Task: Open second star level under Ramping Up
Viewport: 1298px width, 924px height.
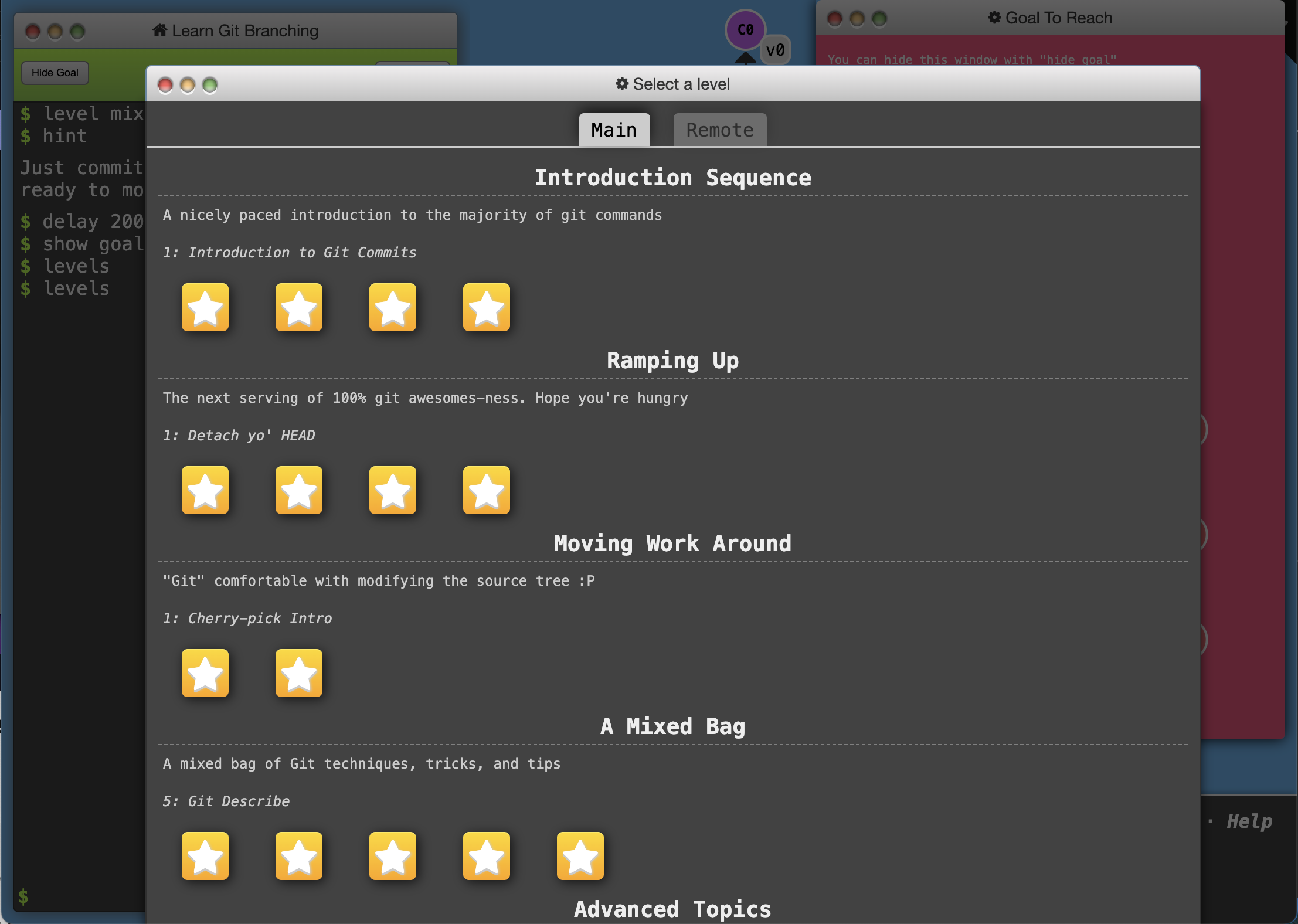Action: [x=299, y=490]
